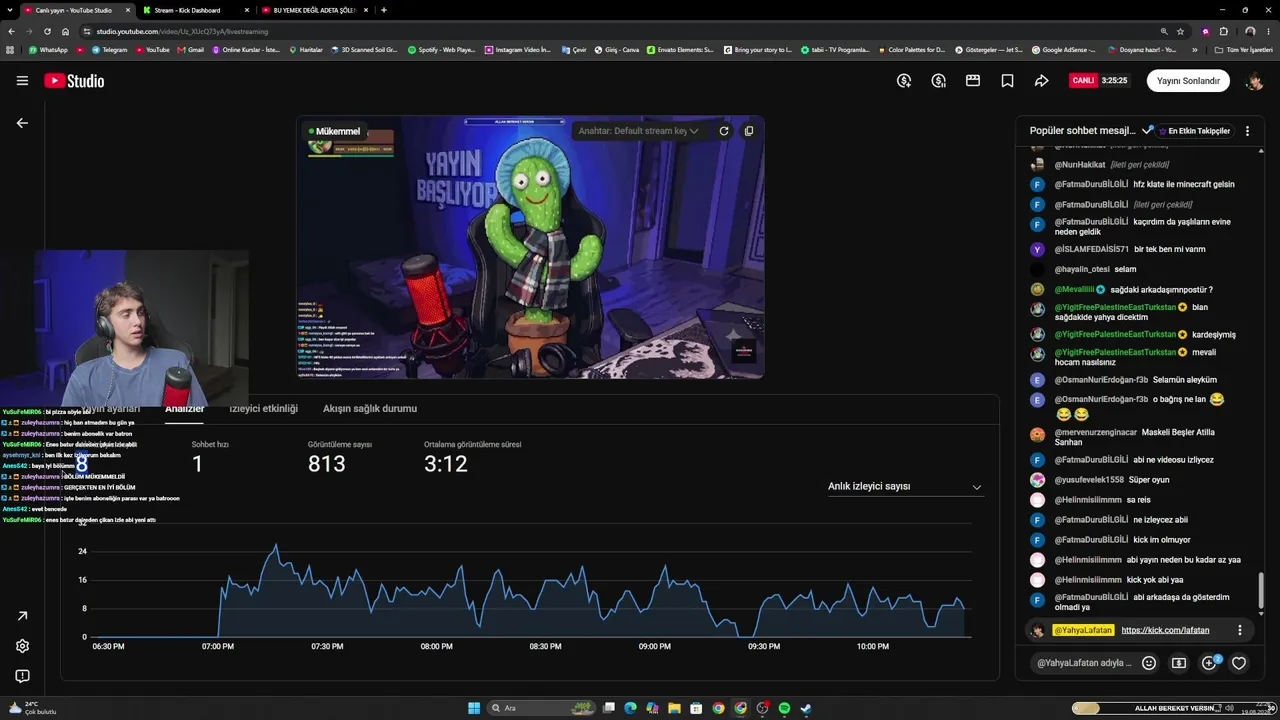The height and width of the screenshot is (720, 1280).
Task: Open Spotify from the taskbar
Action: coord(784,708)
